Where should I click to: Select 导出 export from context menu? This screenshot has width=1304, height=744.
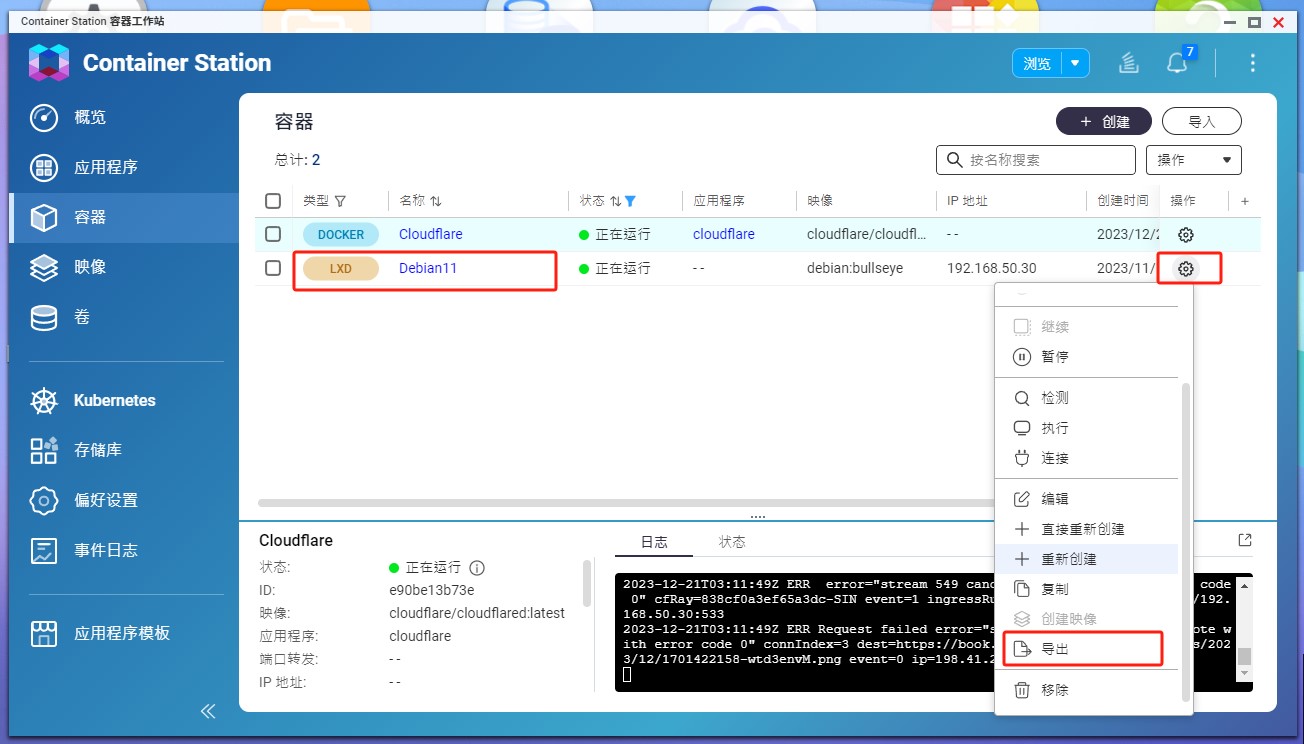tap(1055, 649)
